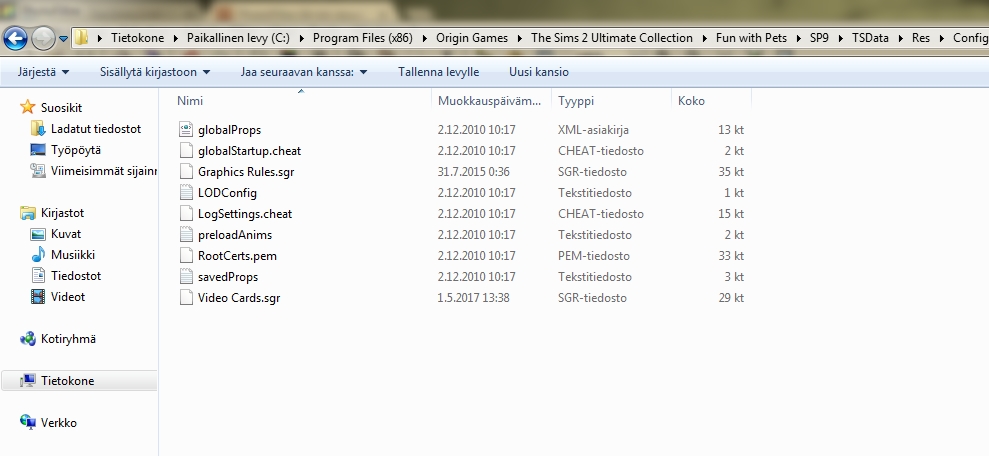Click the Kotiryhmä homegroup icon

point(28,339)
